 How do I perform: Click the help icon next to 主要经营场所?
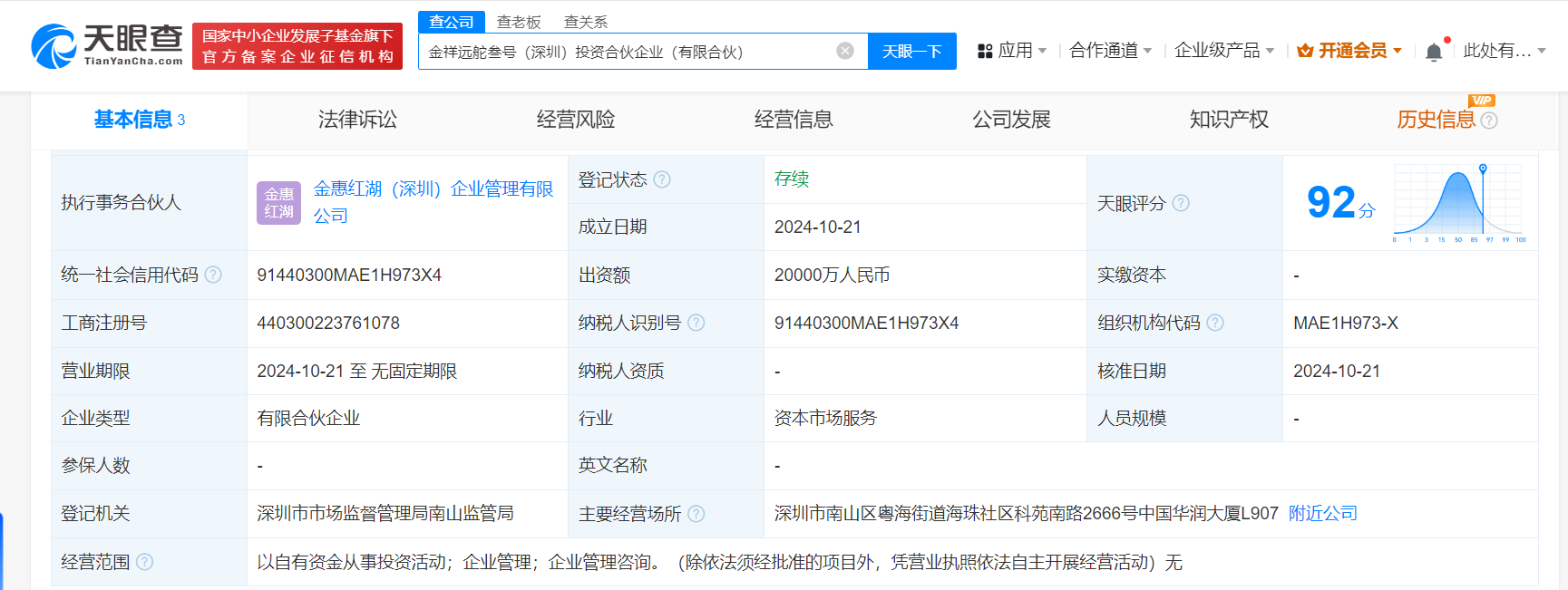(x=696, y=514)
